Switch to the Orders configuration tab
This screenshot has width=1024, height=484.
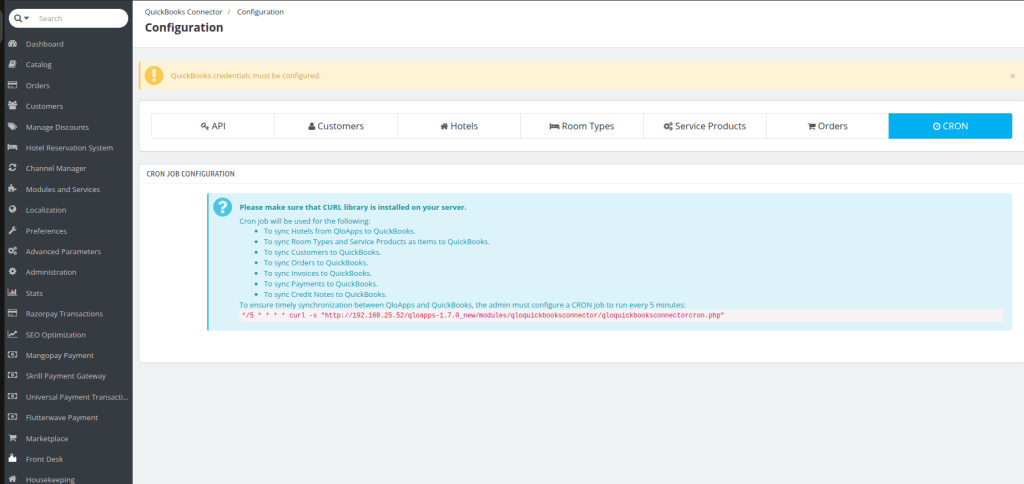[x=827, y=126]
